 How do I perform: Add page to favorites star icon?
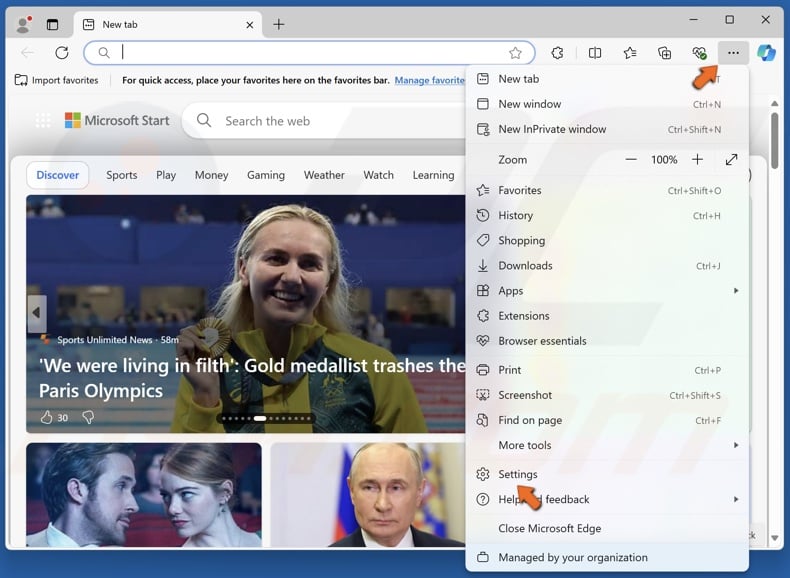(x=515, y=53)
